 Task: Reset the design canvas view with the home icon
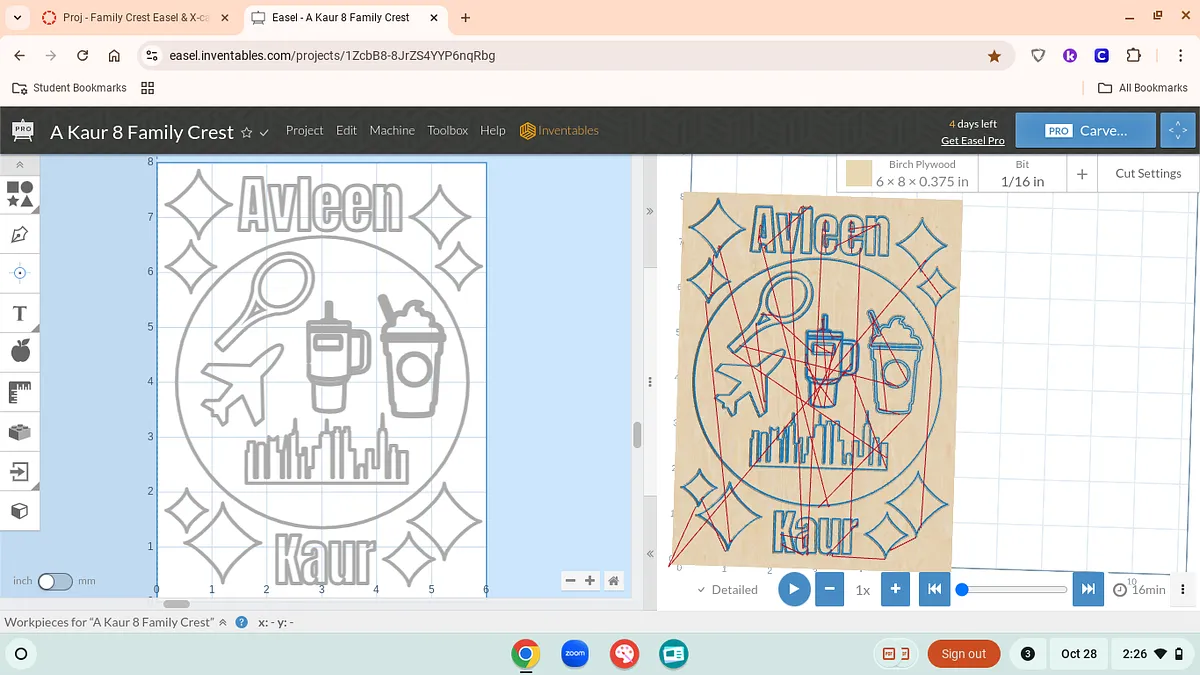[614, 581]
